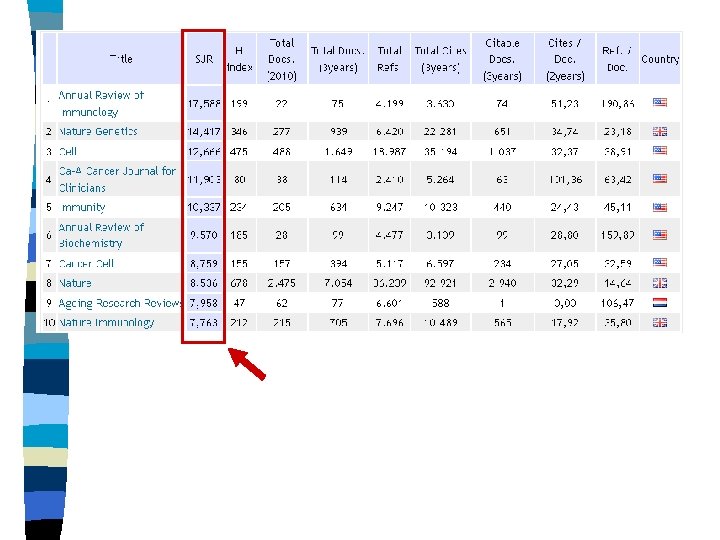Click UK flag in Nature Immunology row
This screenshot has width=720, height=540.
tap(660, 322)
